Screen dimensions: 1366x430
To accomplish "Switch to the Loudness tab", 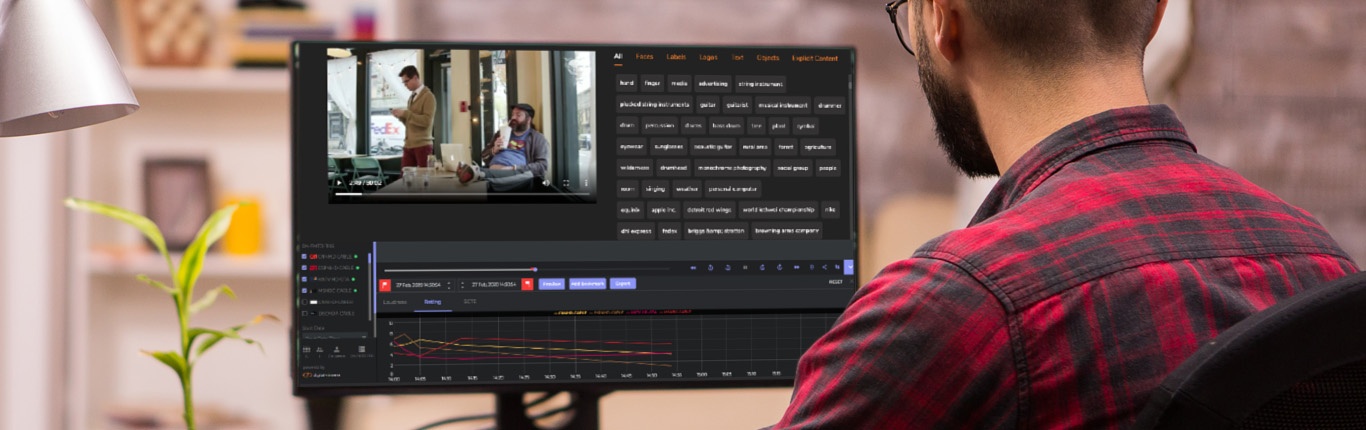I will [x=394, y=301].
